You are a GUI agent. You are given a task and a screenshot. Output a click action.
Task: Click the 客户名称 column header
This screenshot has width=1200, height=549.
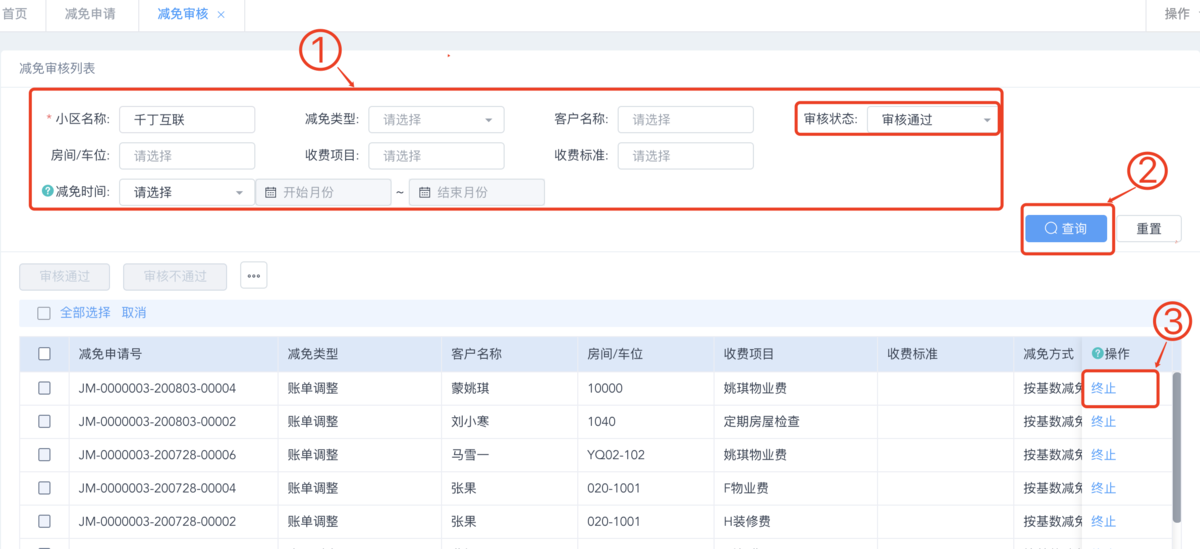point(508,354)
